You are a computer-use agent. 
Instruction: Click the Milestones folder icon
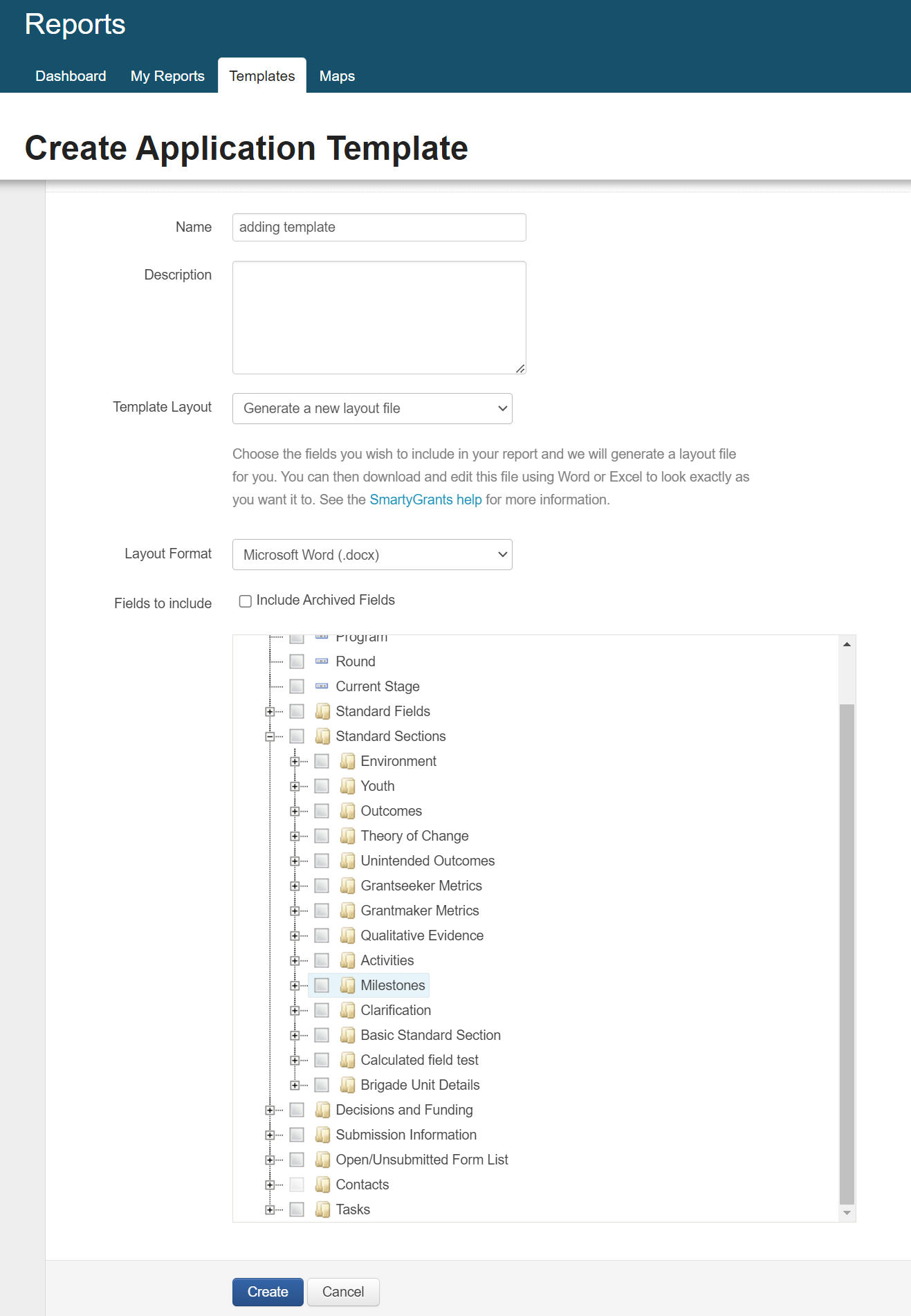(x=347, y=985)
